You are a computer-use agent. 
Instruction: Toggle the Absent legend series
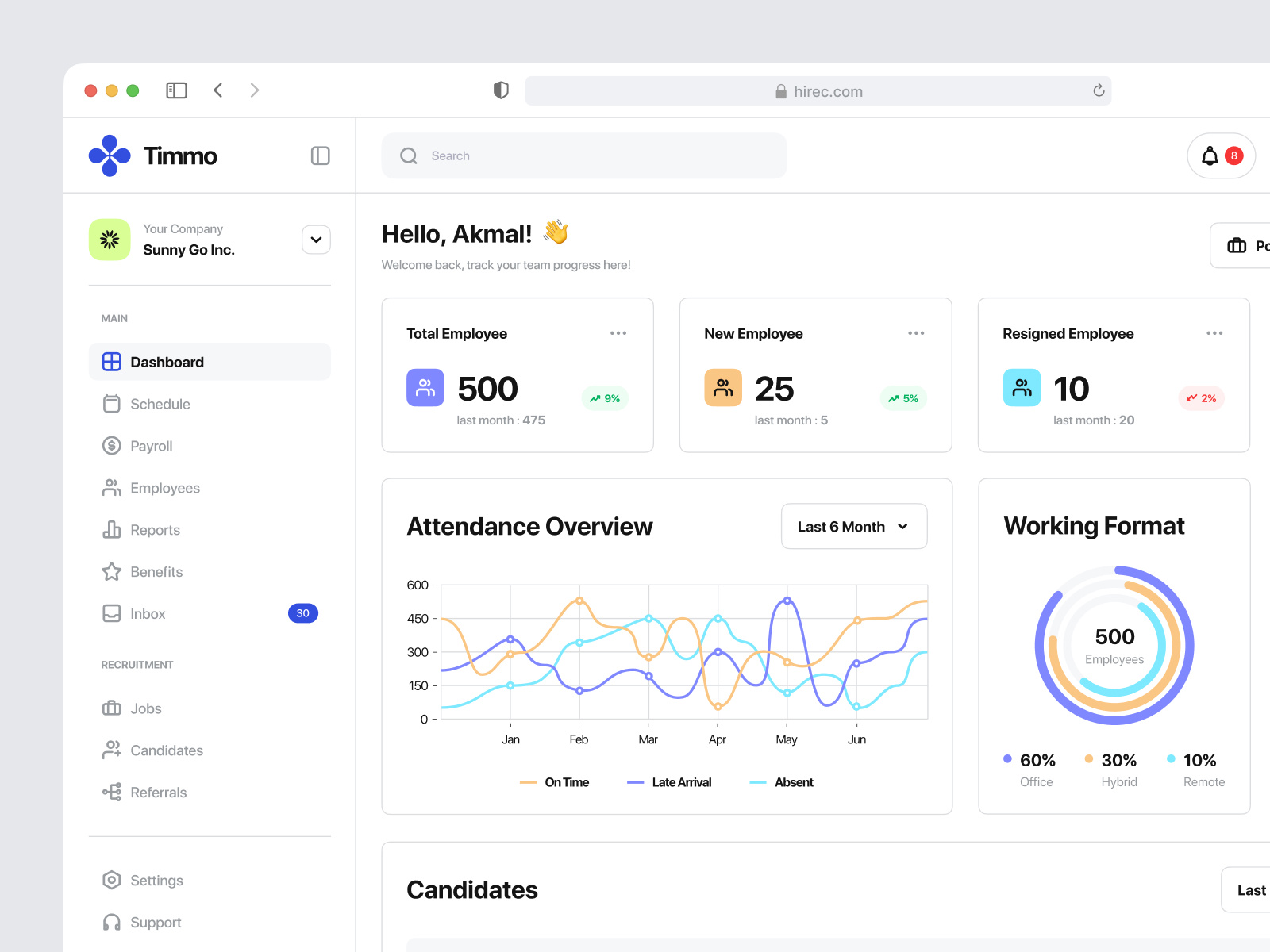(782, 782)
